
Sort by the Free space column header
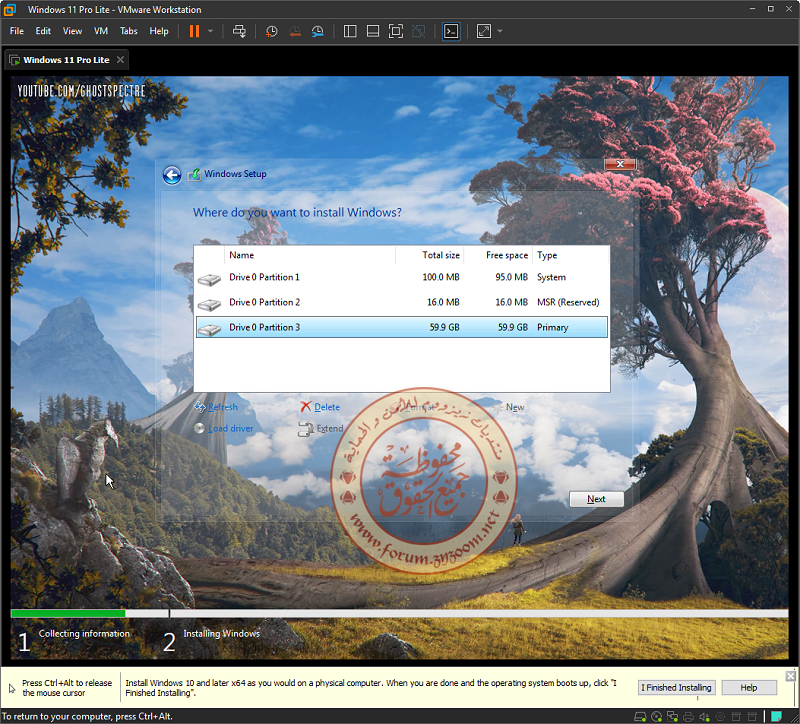pos(497,255)
